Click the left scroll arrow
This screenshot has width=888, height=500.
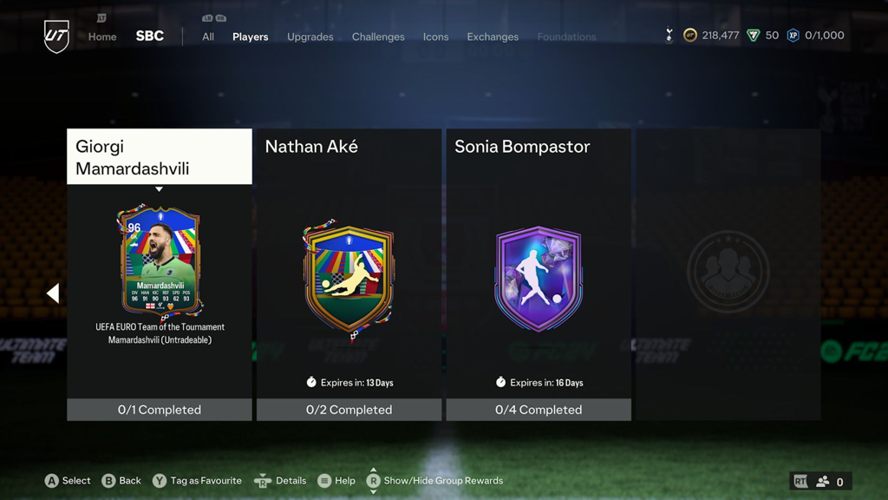coord(53,293)
